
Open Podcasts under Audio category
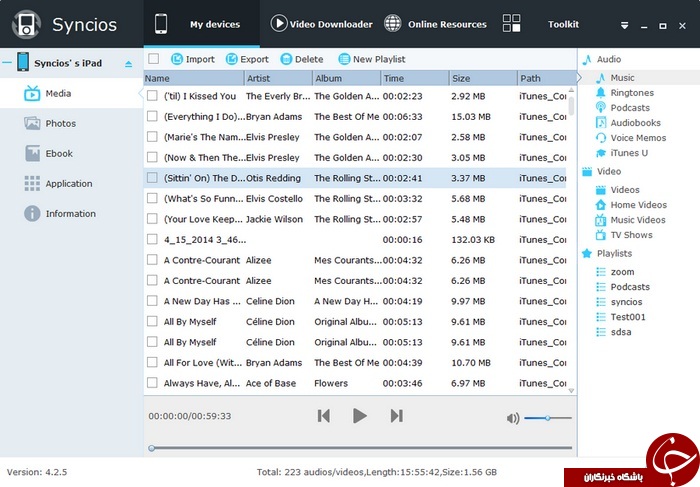(x=629, y=108)
